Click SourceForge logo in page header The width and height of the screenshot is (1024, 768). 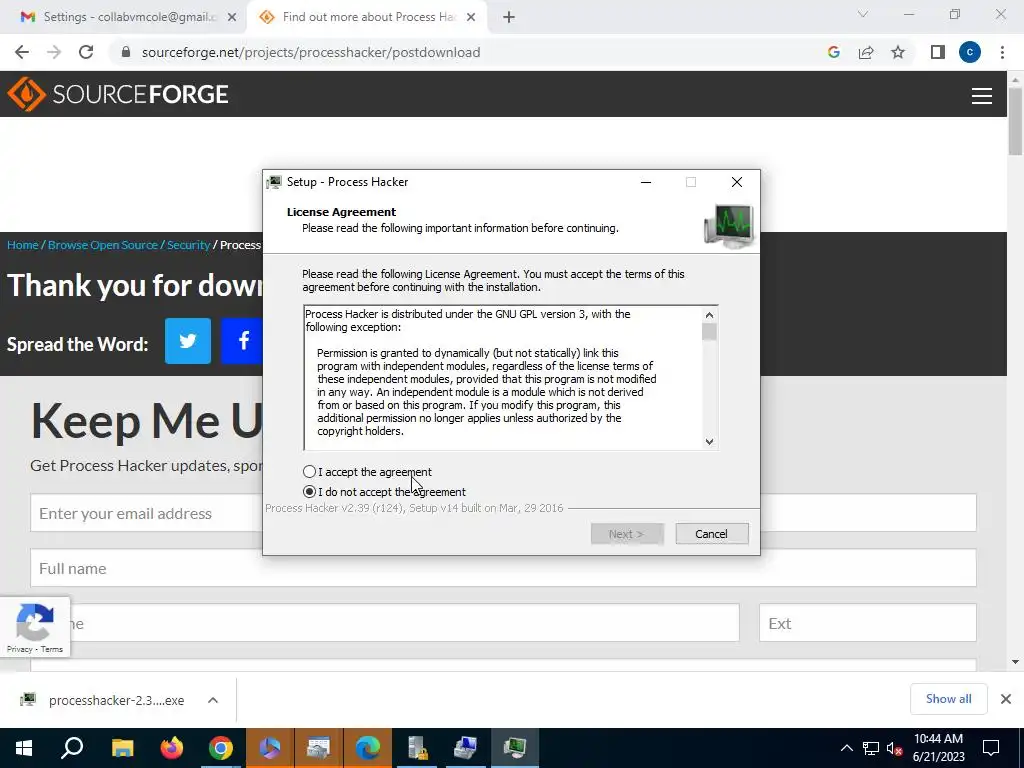coord(118,94)
